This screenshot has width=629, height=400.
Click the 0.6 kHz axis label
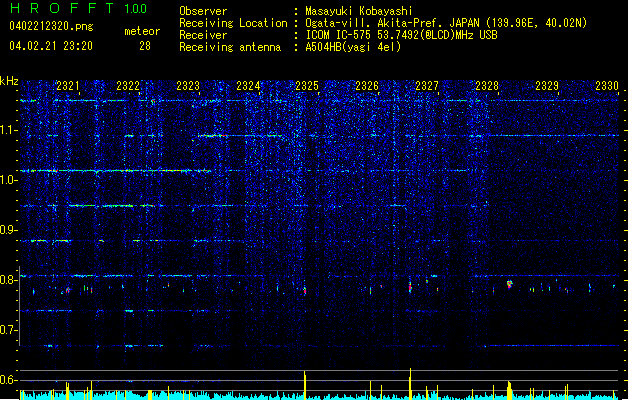tap(9, 380)
